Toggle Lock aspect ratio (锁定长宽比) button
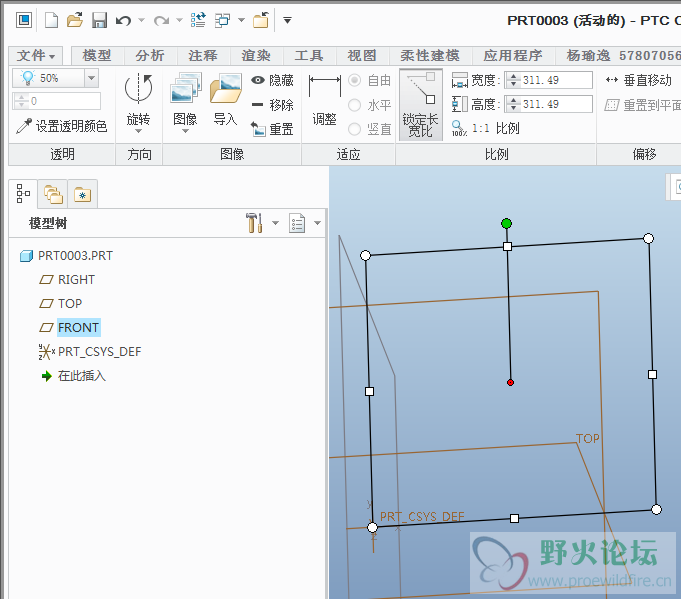 (420, 105)
